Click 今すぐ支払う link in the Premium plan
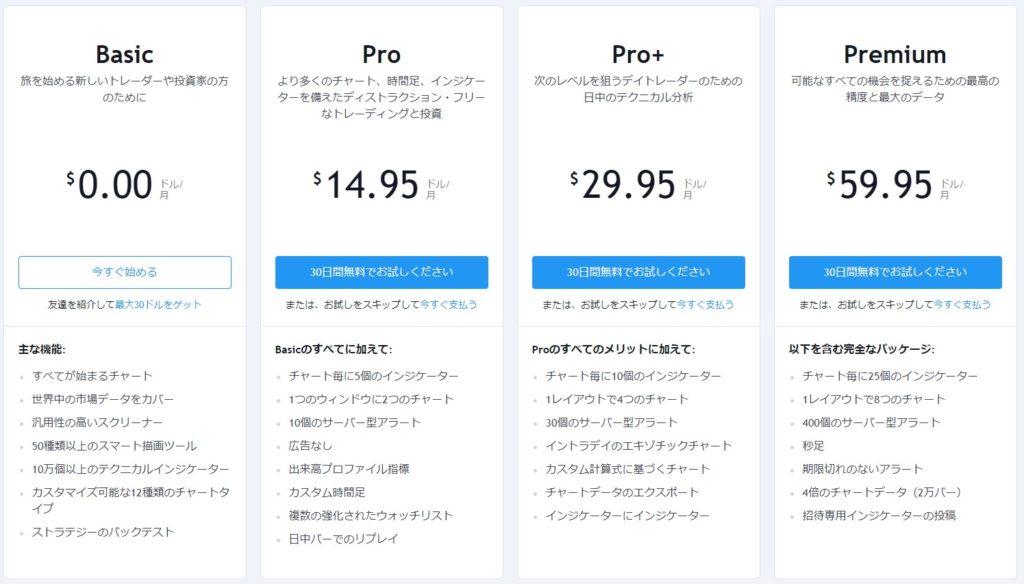The width and height of the screenshot is (1024, 584). click(962, 304)
